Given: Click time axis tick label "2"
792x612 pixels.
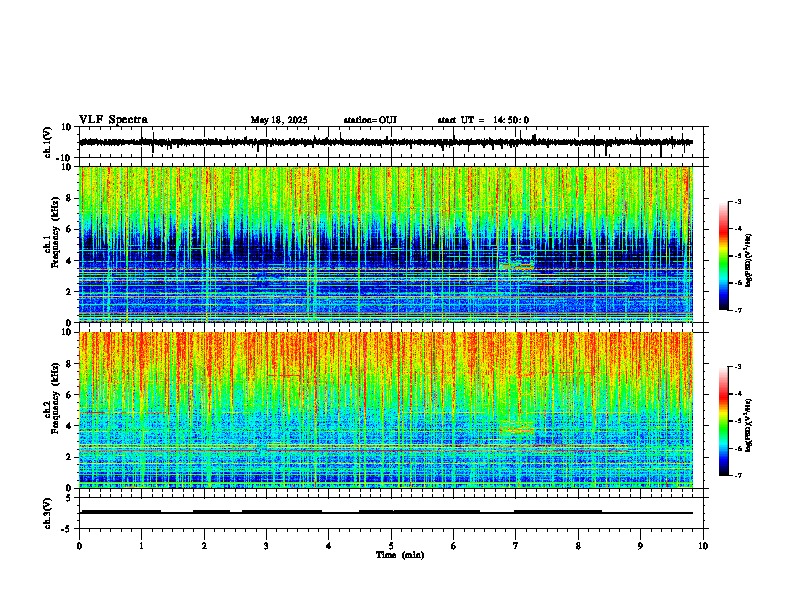Looking at the screenshot, I should click(x=204, y=546).
